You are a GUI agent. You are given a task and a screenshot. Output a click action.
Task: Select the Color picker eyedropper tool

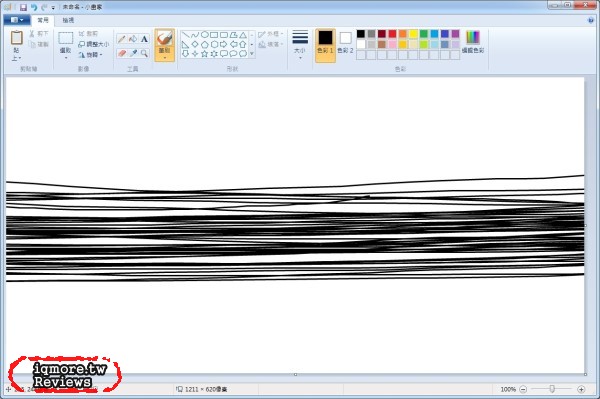(x=133, y=53)
